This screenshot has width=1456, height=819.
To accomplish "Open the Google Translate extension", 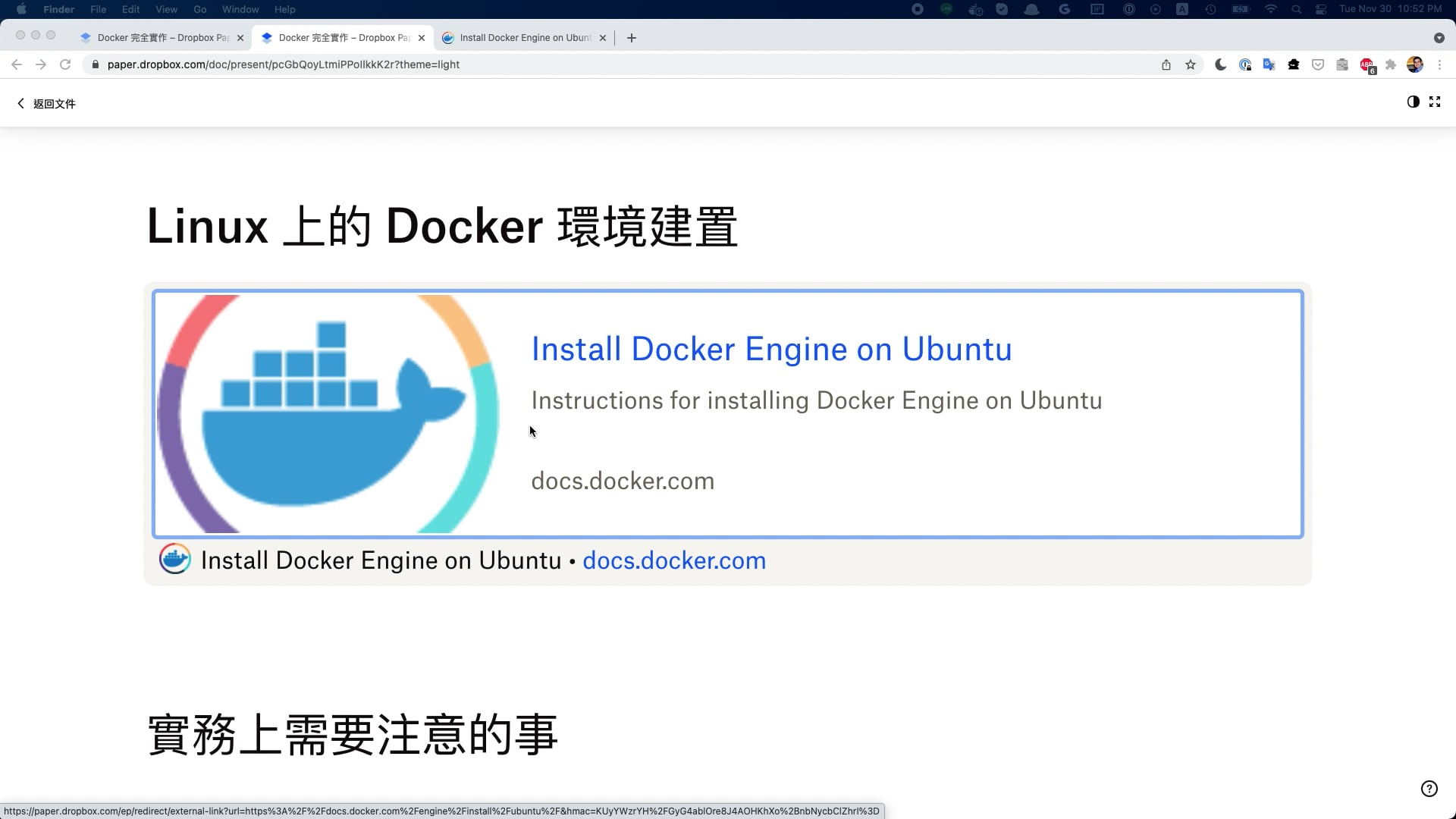I will (1269, 64).
